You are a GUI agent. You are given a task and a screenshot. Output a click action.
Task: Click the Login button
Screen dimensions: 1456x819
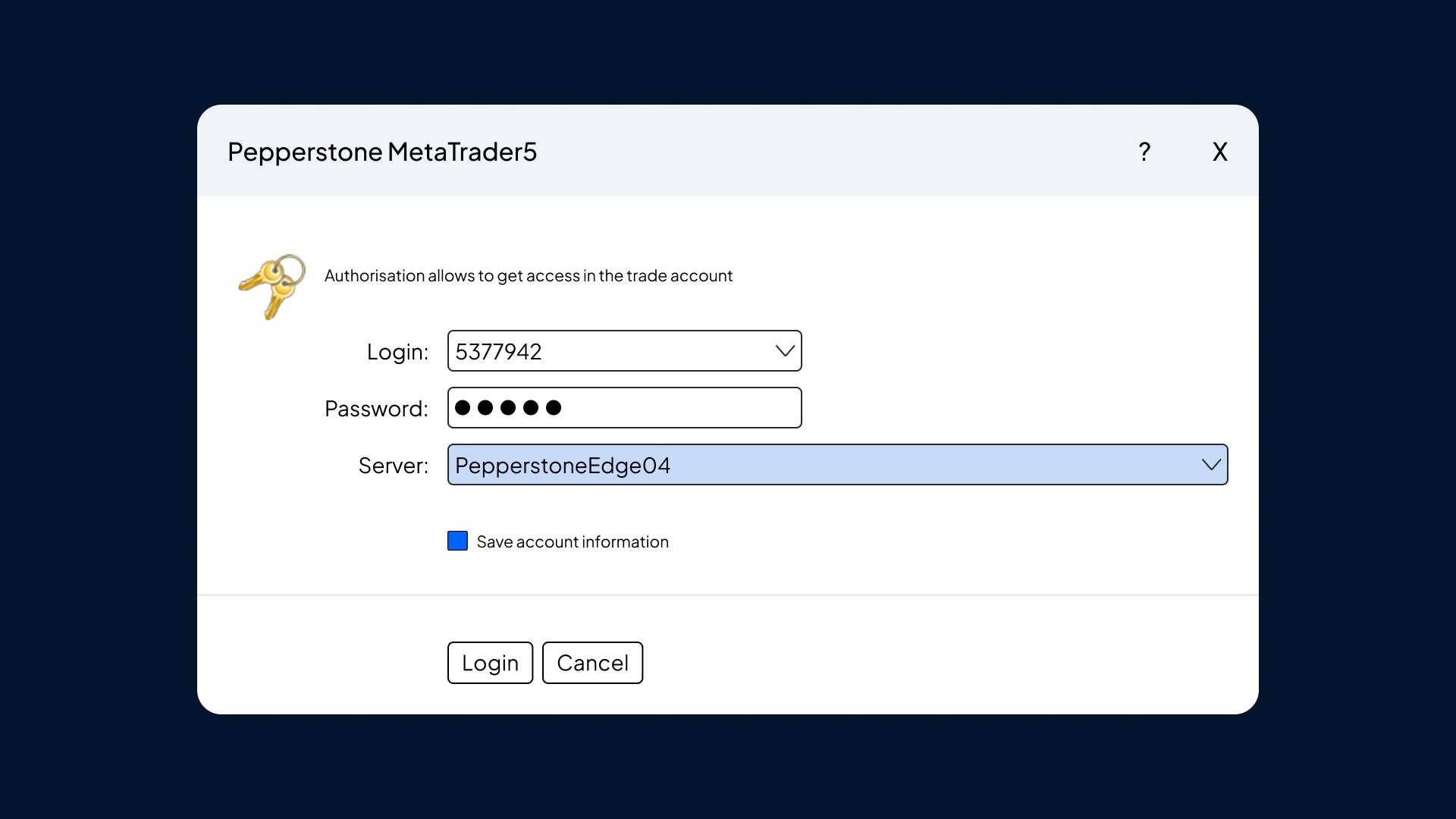pos(490,663)
